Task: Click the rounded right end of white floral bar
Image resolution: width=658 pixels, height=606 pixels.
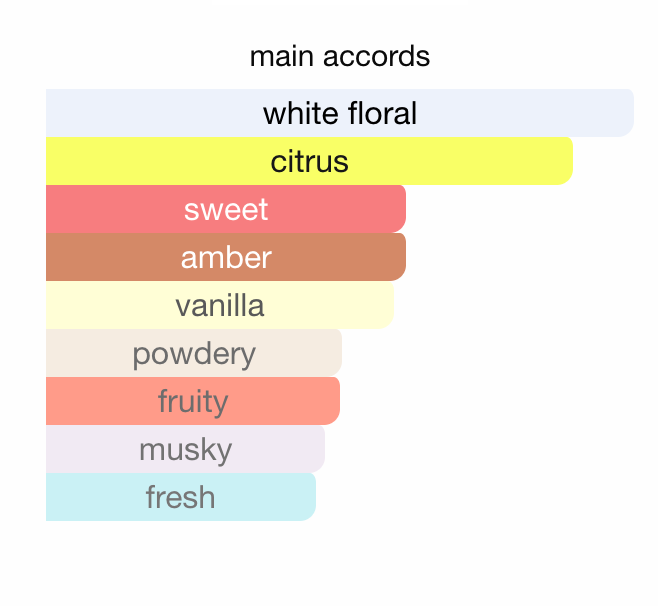Action: [x=623, y=113]
